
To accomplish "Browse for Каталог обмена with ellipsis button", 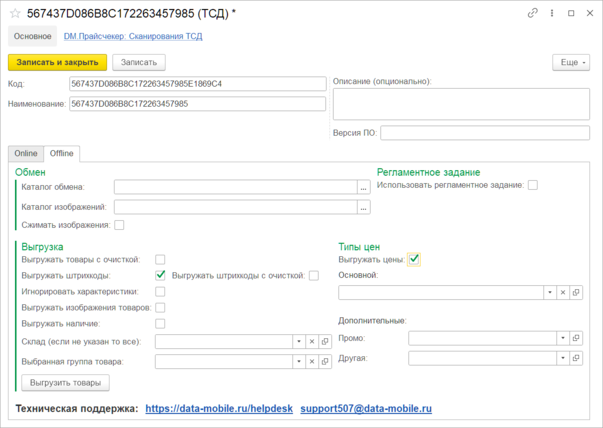I will tap(363, 187).
